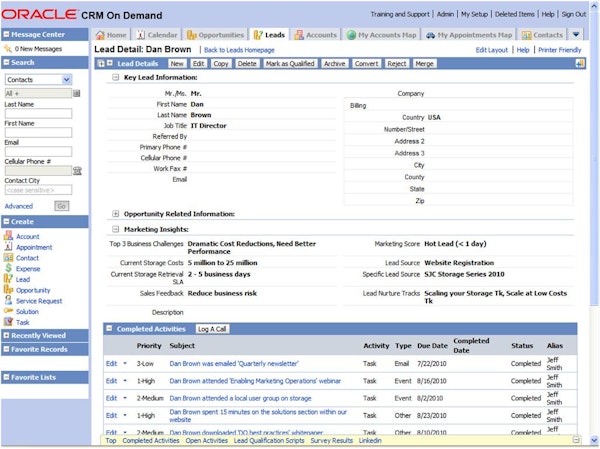
Task: Collapse the Completed Activities section
Action: 109,328
